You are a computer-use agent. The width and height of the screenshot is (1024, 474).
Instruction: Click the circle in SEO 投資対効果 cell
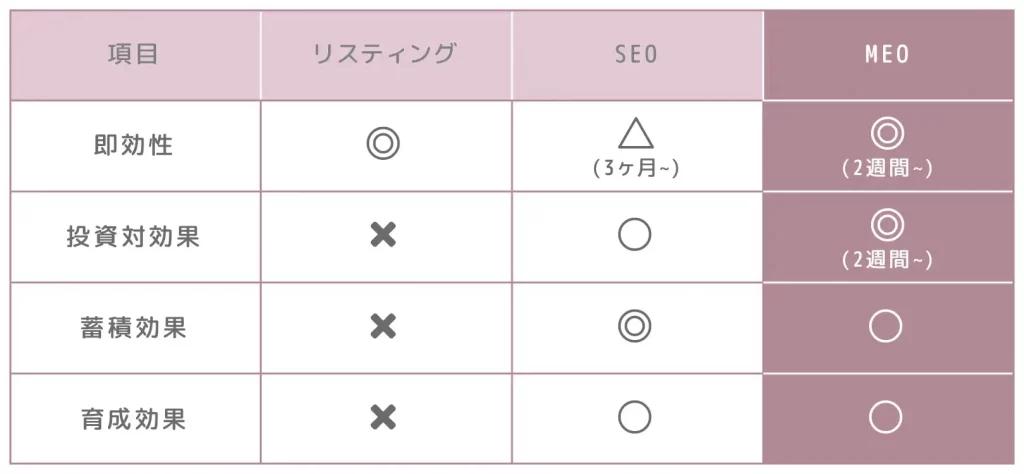coord(635,235)
